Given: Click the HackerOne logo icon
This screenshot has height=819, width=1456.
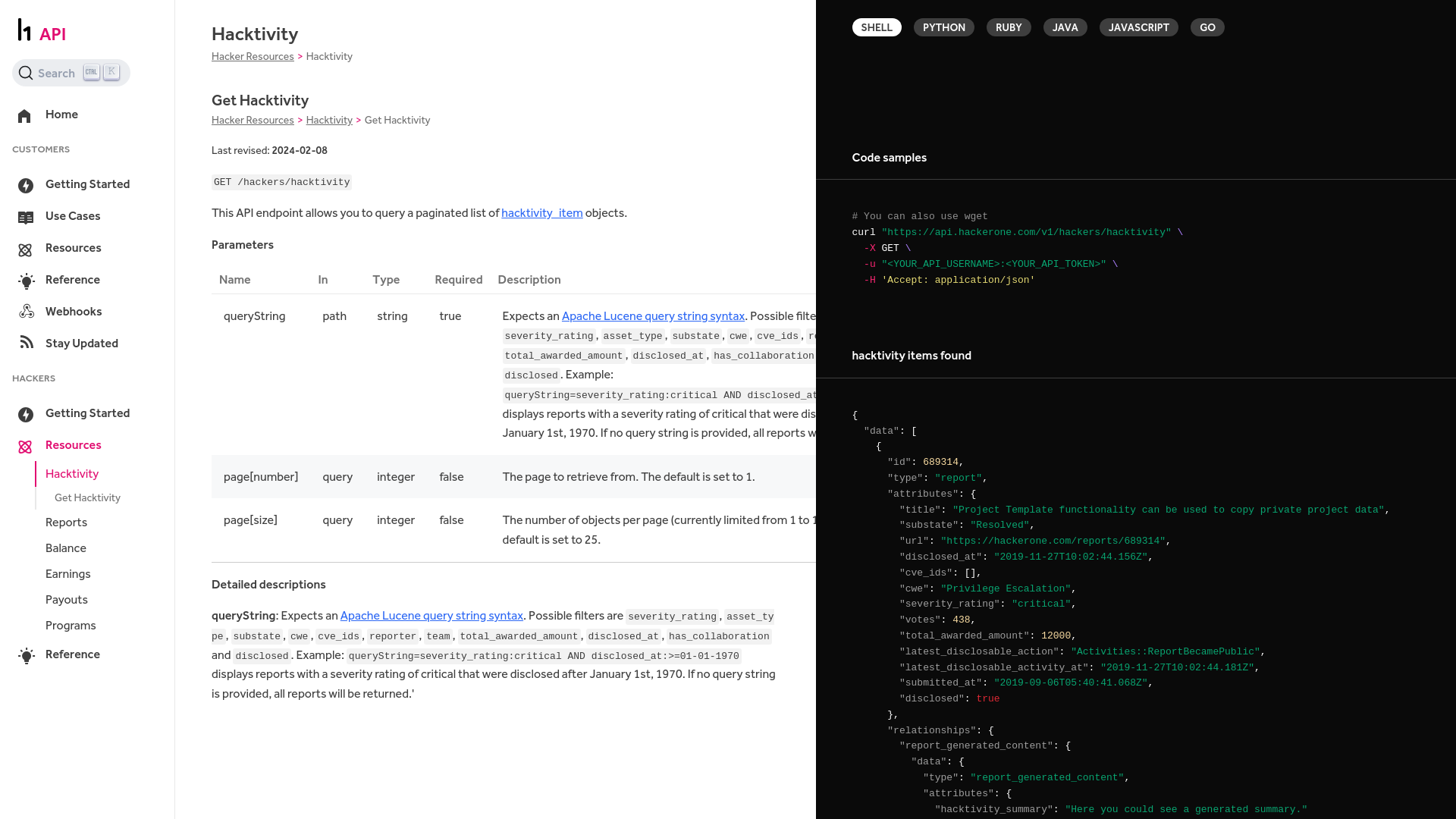Looking at the screenshot, I should (x=24, y=30).
